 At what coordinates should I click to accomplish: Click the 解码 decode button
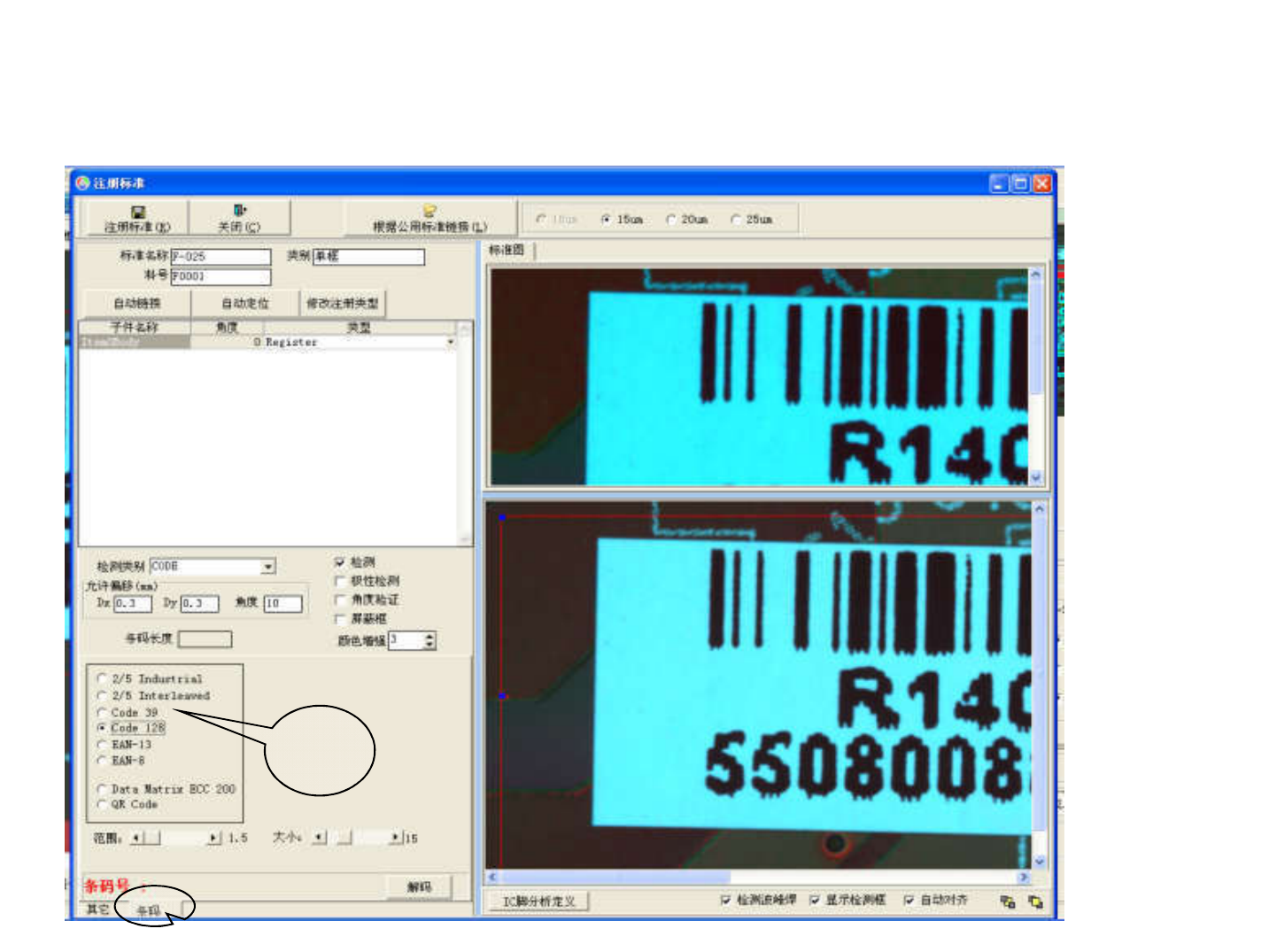pos(419,886)
